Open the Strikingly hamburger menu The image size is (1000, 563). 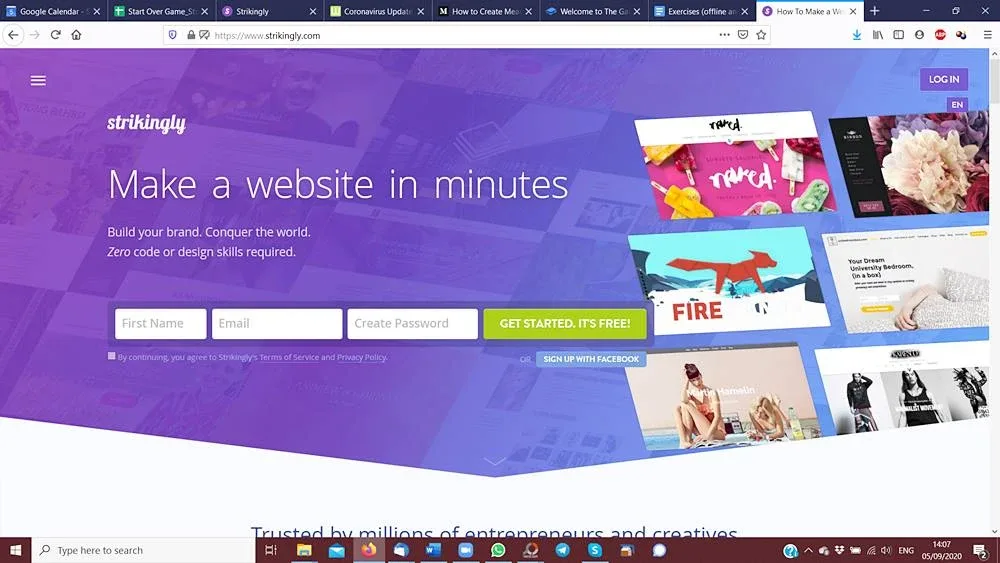click(38, 80)
